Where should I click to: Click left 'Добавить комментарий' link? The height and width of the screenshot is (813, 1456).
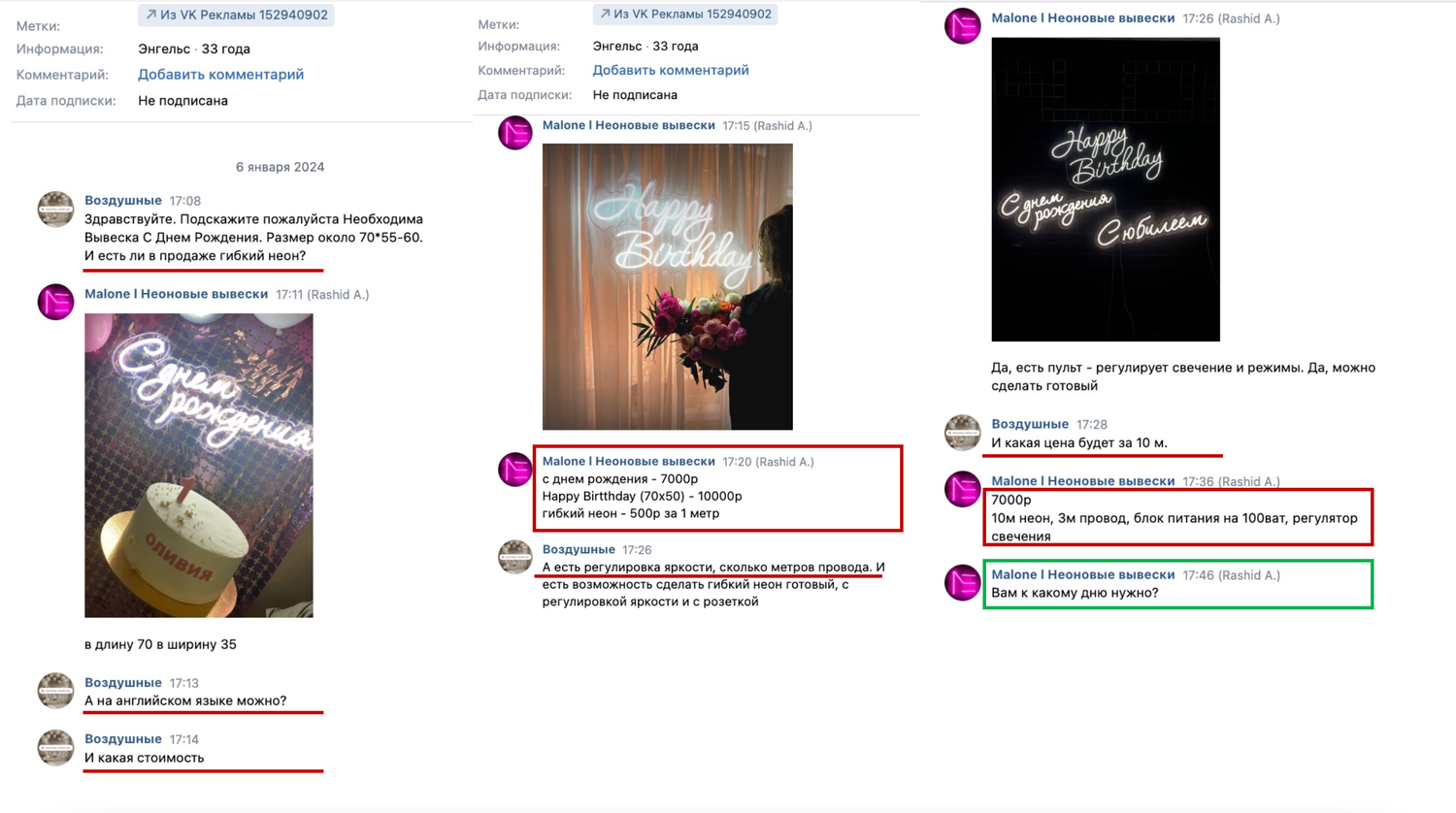(x=220, y=75)
